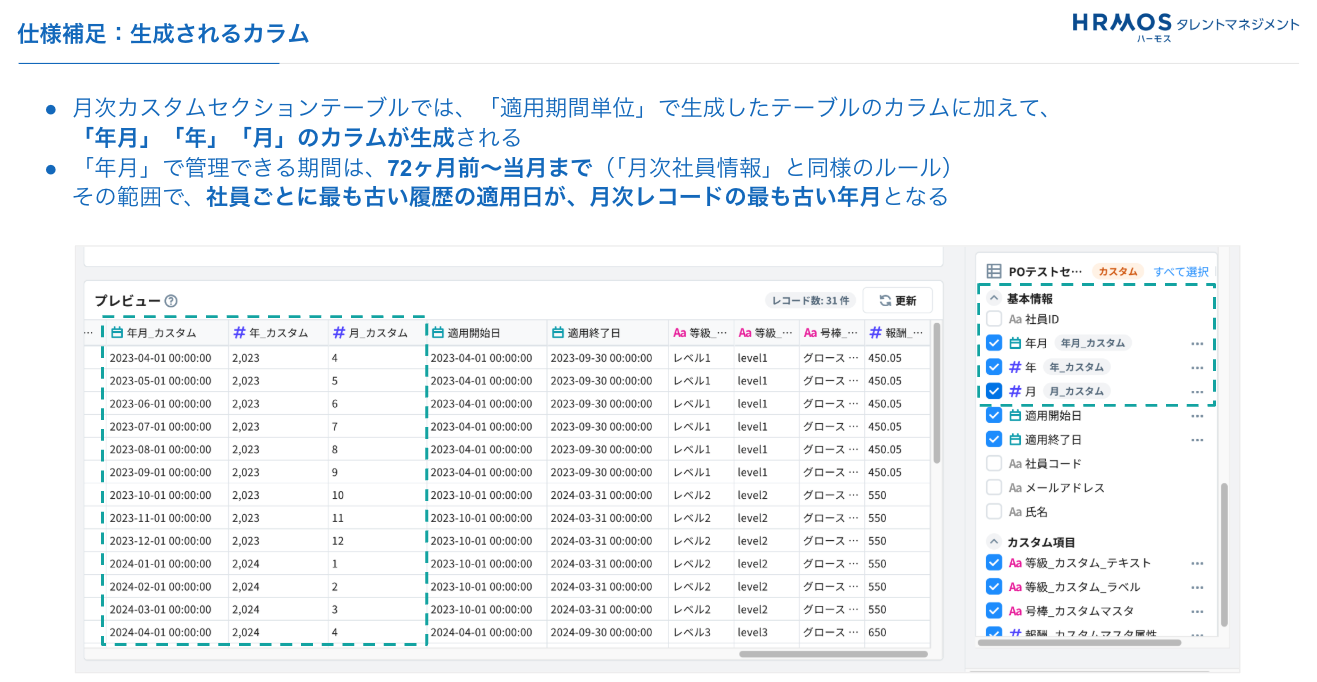The width and height of the screenshot is (1317, 682).
Task: Open the more options icon for 適用開始日
Action: click(1196, 415)
